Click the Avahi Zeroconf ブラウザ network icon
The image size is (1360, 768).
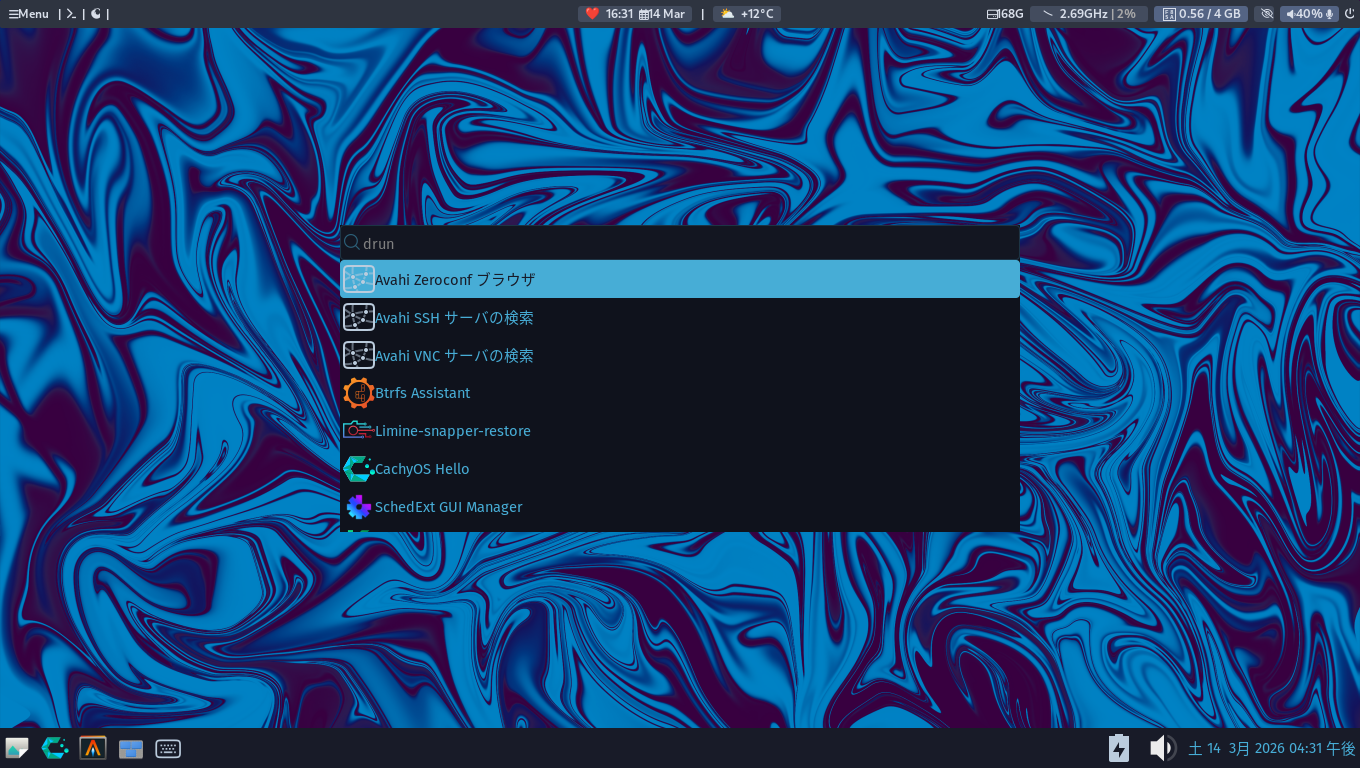(358, 279)
